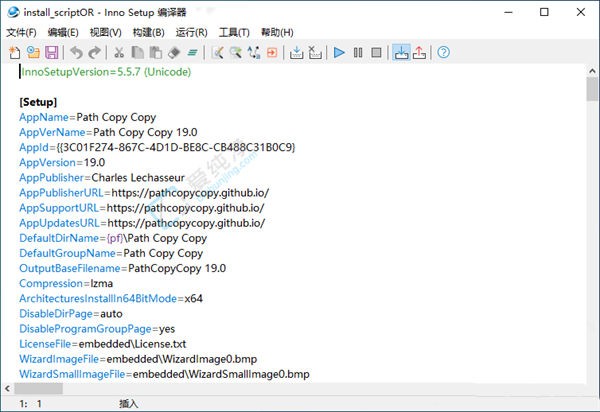Click the cursor position 1: 1 status
Image resolution: width=600 pixels, height=412 pixels.
pos(30,404)
